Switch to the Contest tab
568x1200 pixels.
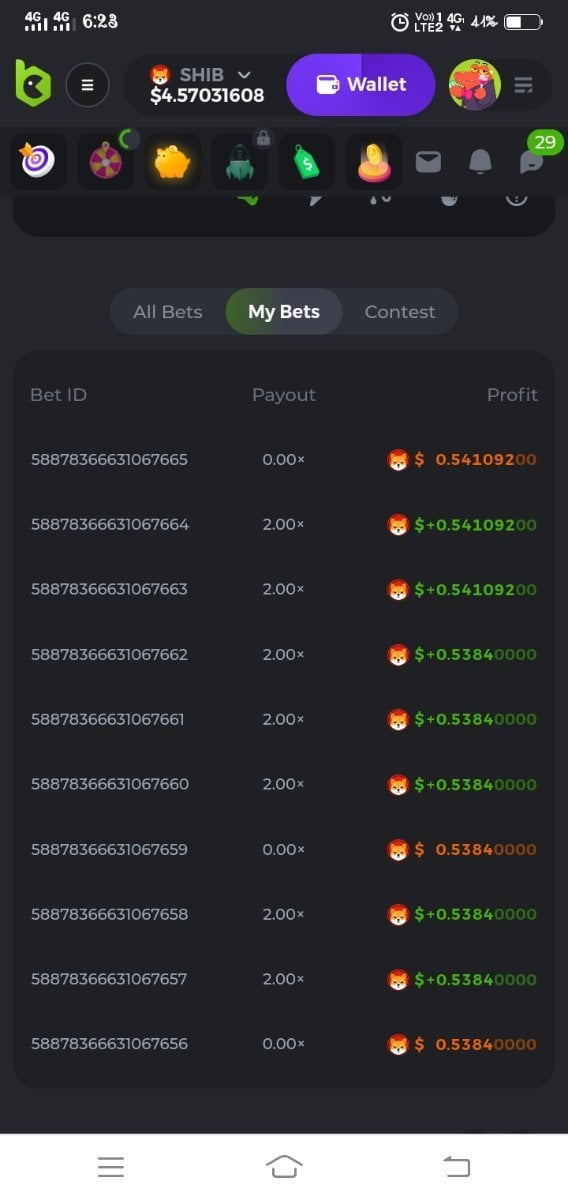pos(400,312)
